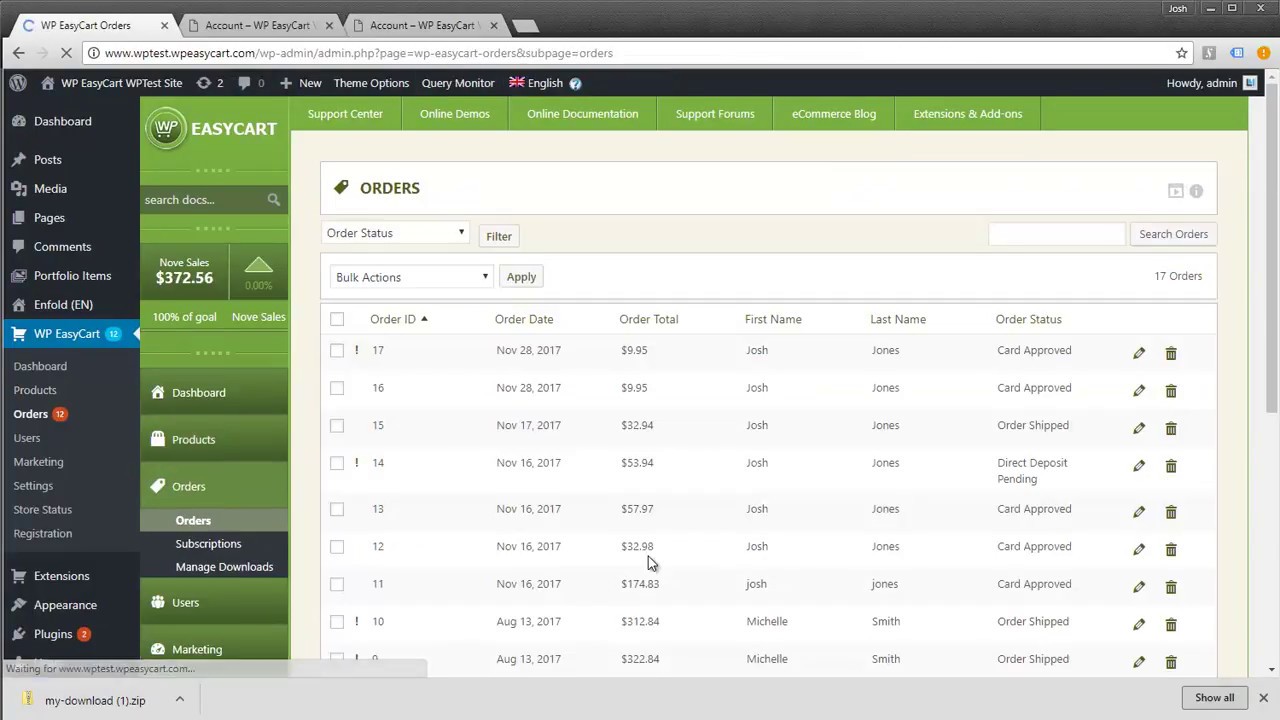1280x720 pixels.
Task: Open Manage Downloads submenu link
Action: tap(224, 567)
